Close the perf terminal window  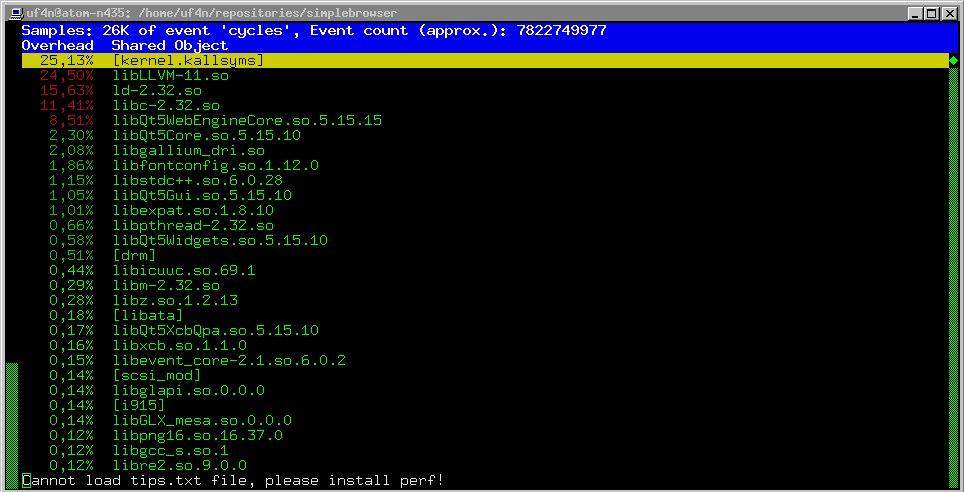point(950,13)
